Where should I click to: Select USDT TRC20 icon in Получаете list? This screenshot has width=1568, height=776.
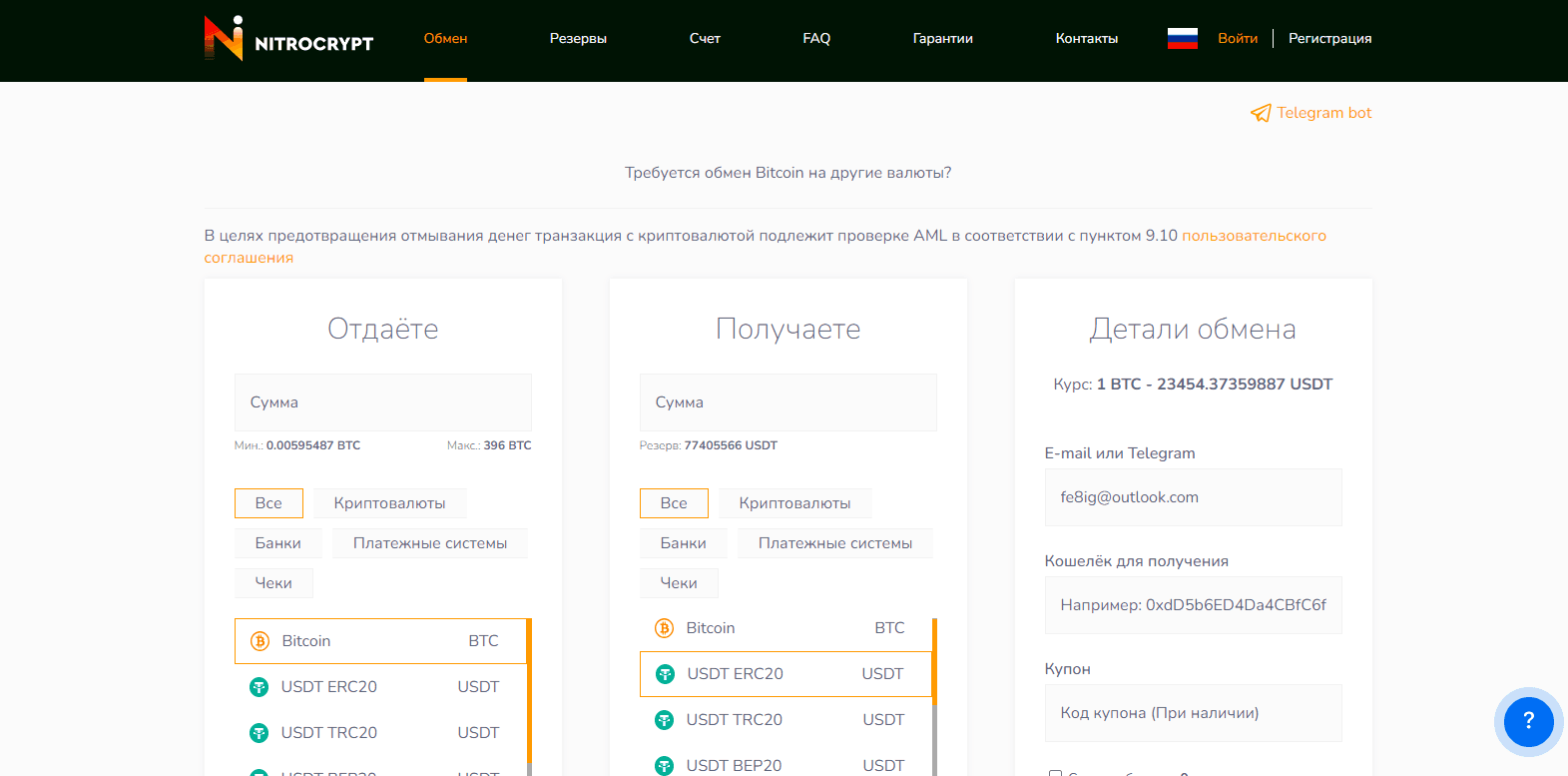[x=664, y=720]
